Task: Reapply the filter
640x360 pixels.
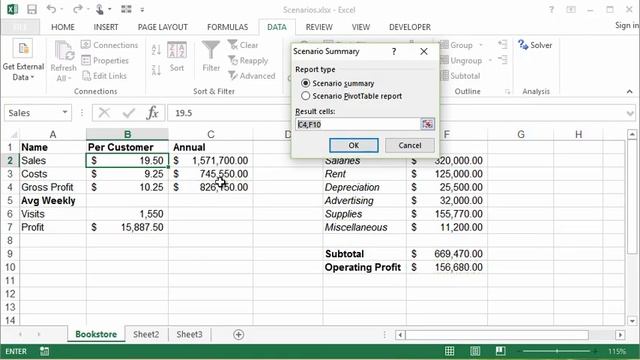Action: point(248,60)
